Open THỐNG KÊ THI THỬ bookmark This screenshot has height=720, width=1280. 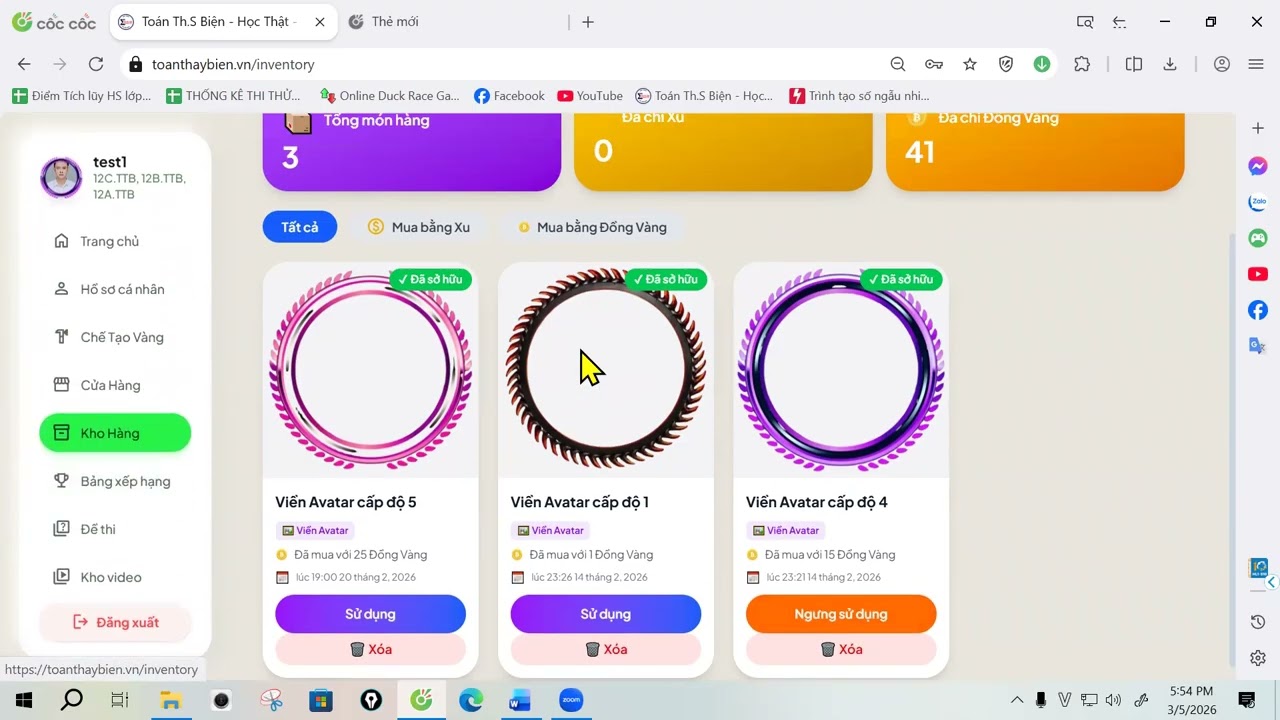click(x=234, y=96)
